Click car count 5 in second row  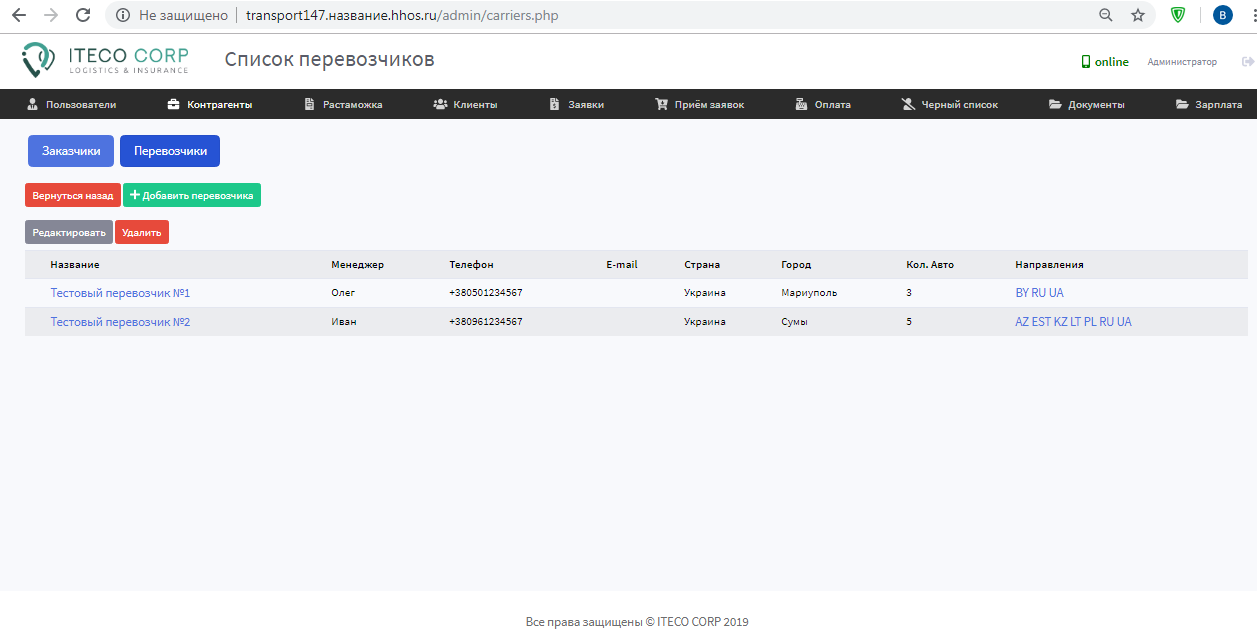(909, 322)
